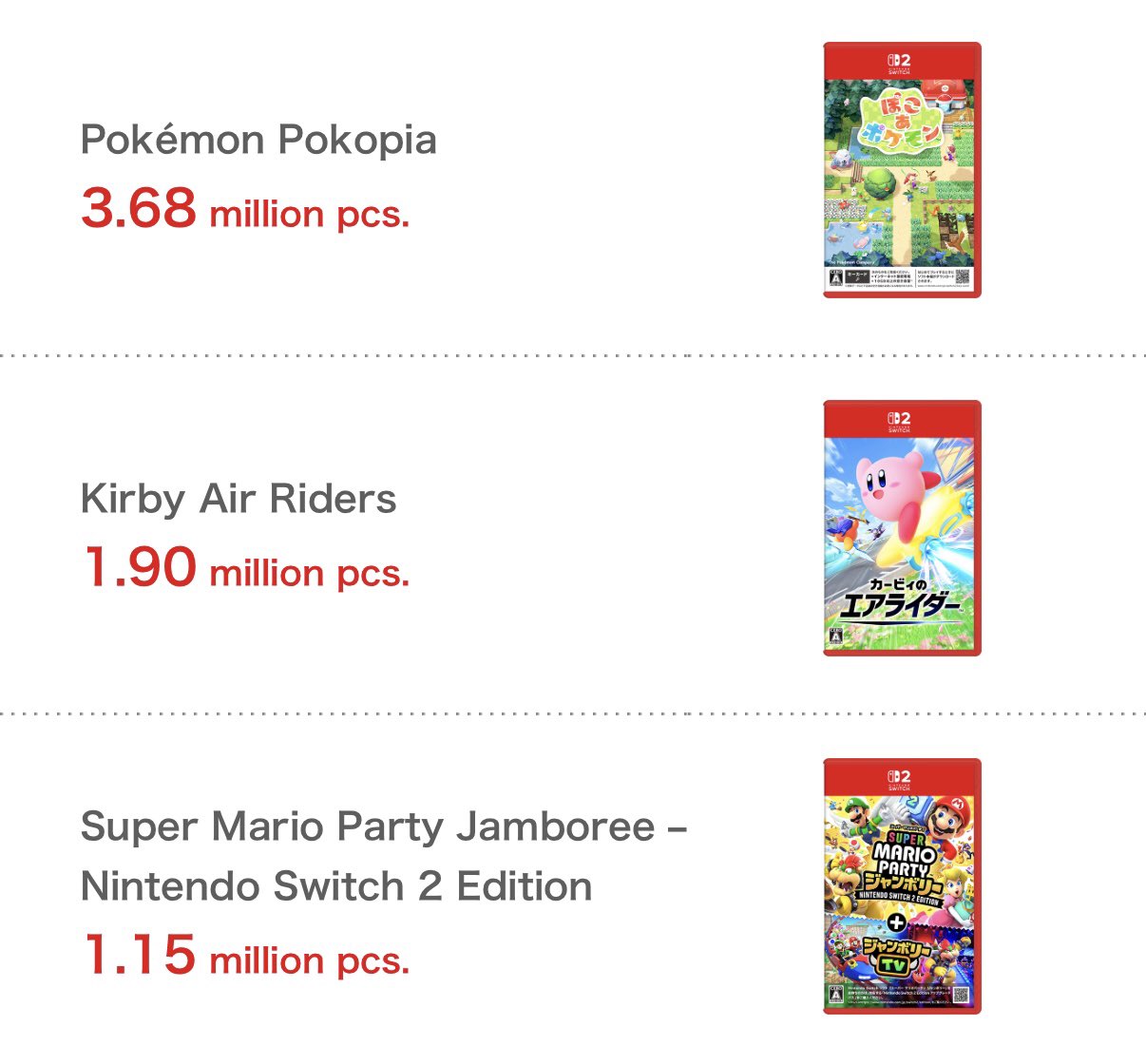The width and height of the screenshot is (1146, 1064).
Task: Click Switch 2 logo on Mario Party case
Action: click(x=899, y=779)
